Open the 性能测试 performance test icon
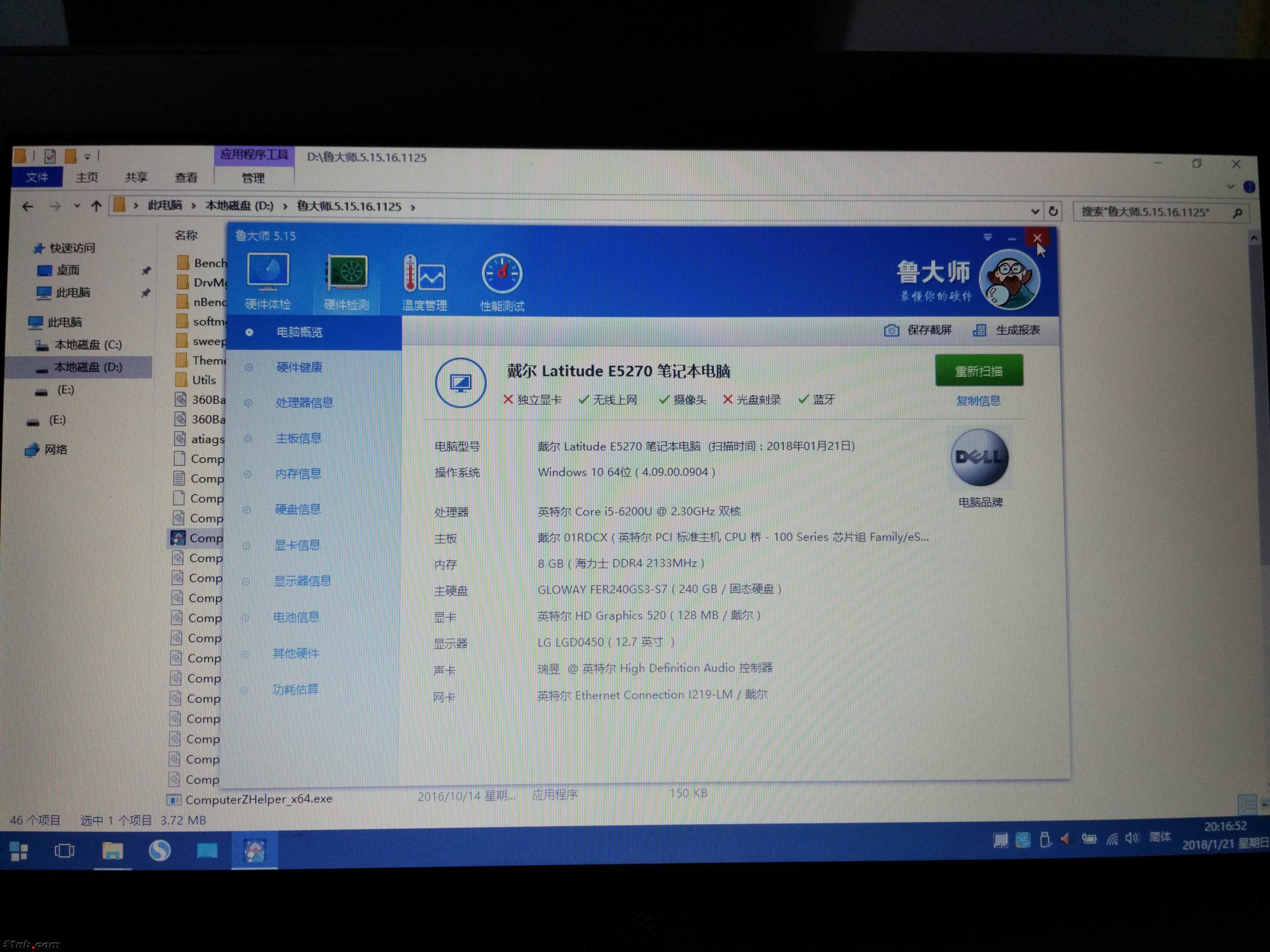The height and width of the screenshot is (952, 1270). click(502, 282)
